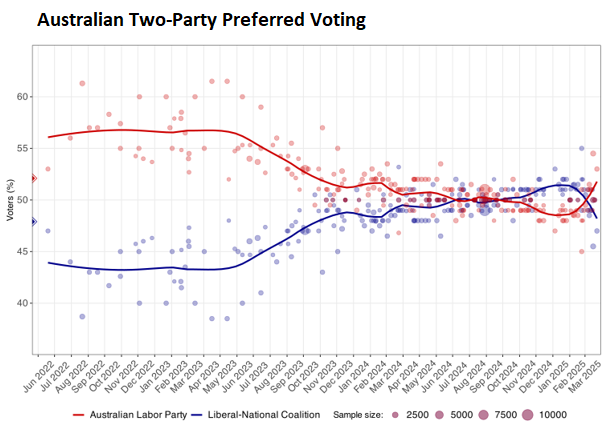Select the 60 tick label on the y-axis
The height and width of the screenshot is (426, 603).
tap(22, 97)
